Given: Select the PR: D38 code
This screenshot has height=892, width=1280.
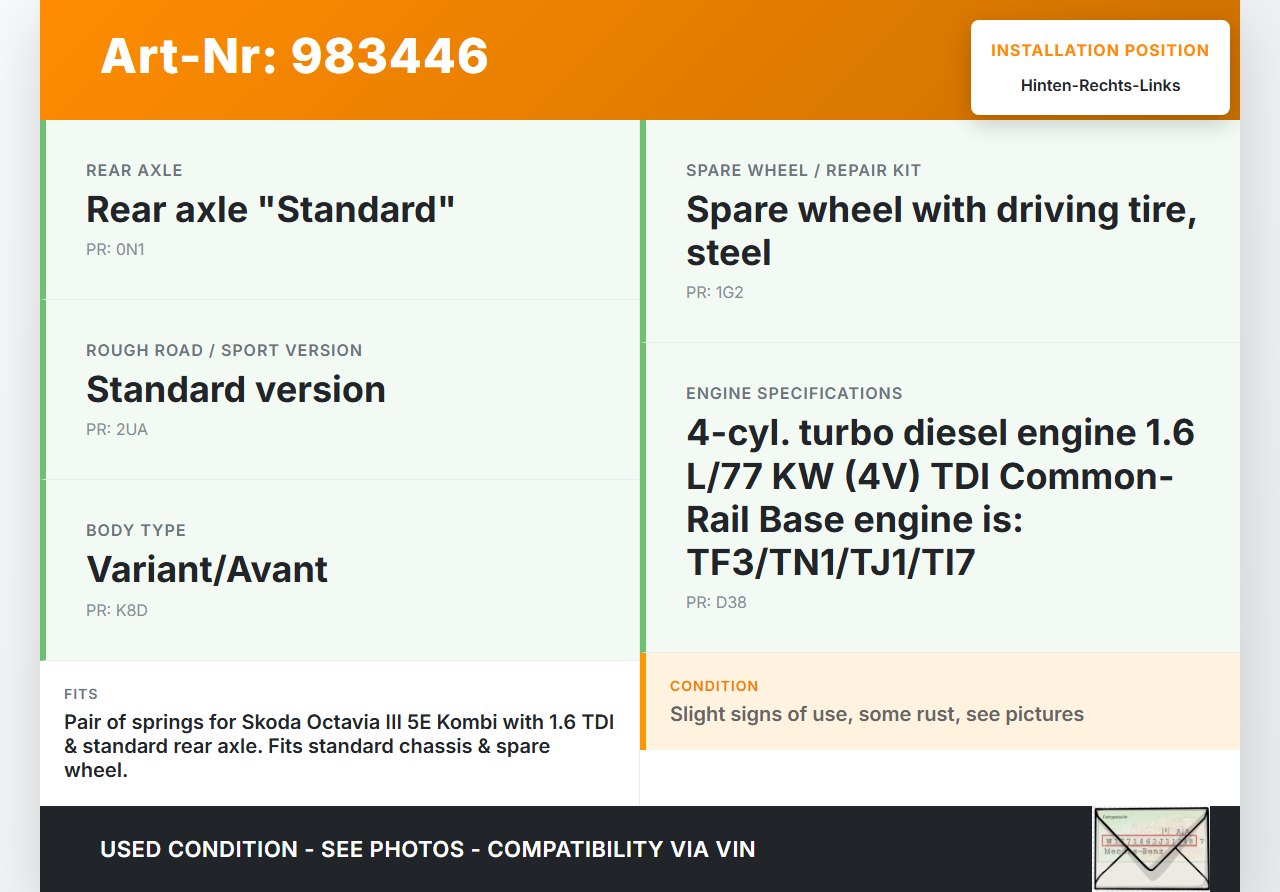Looking at the screenshot, I should coord(716,603).
